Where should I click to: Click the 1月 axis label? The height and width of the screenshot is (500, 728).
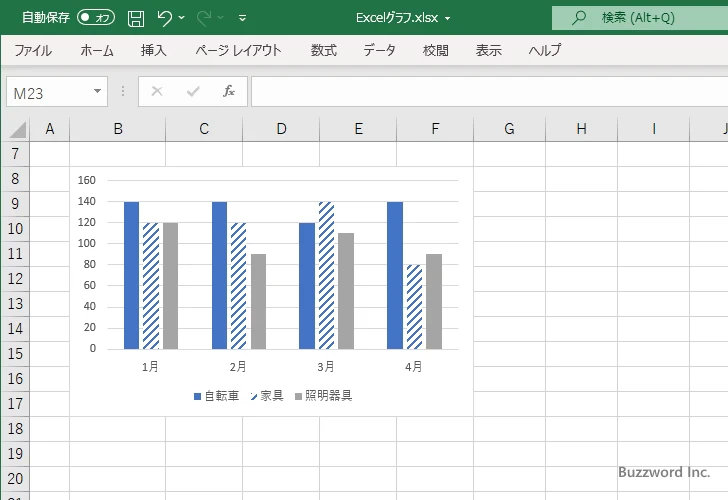[x=150, y=367]
